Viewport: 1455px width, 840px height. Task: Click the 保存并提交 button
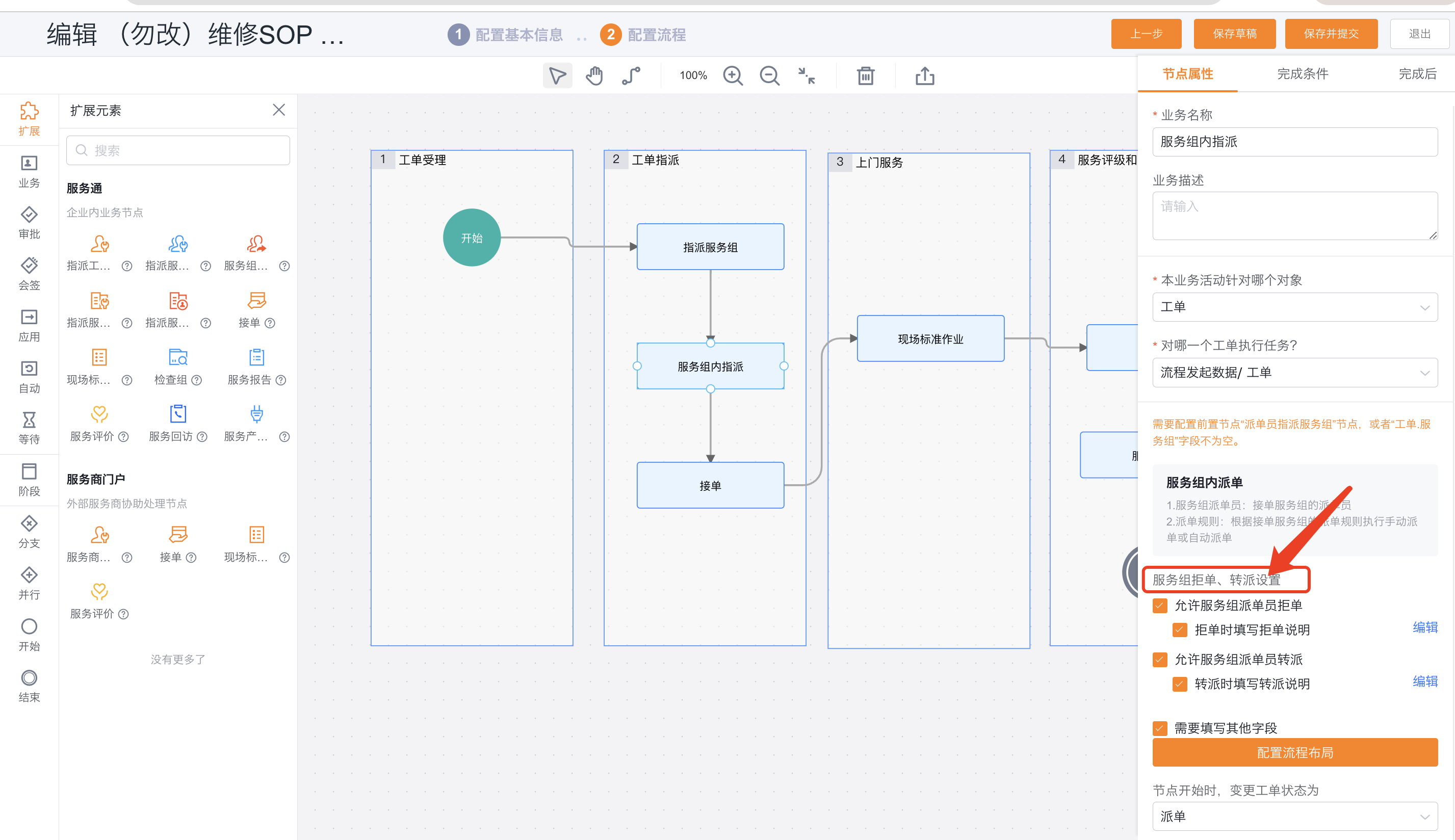1331,34
